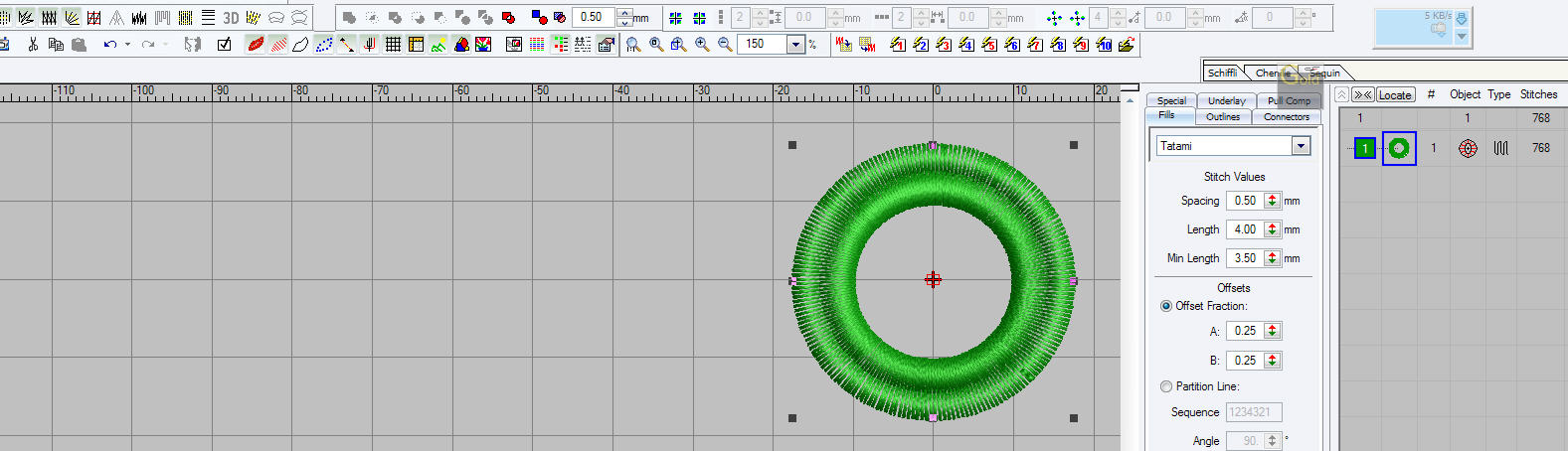The image size is (1568, 451).
Task: Select the color 10 needle icon
Action: (1104, 45)
